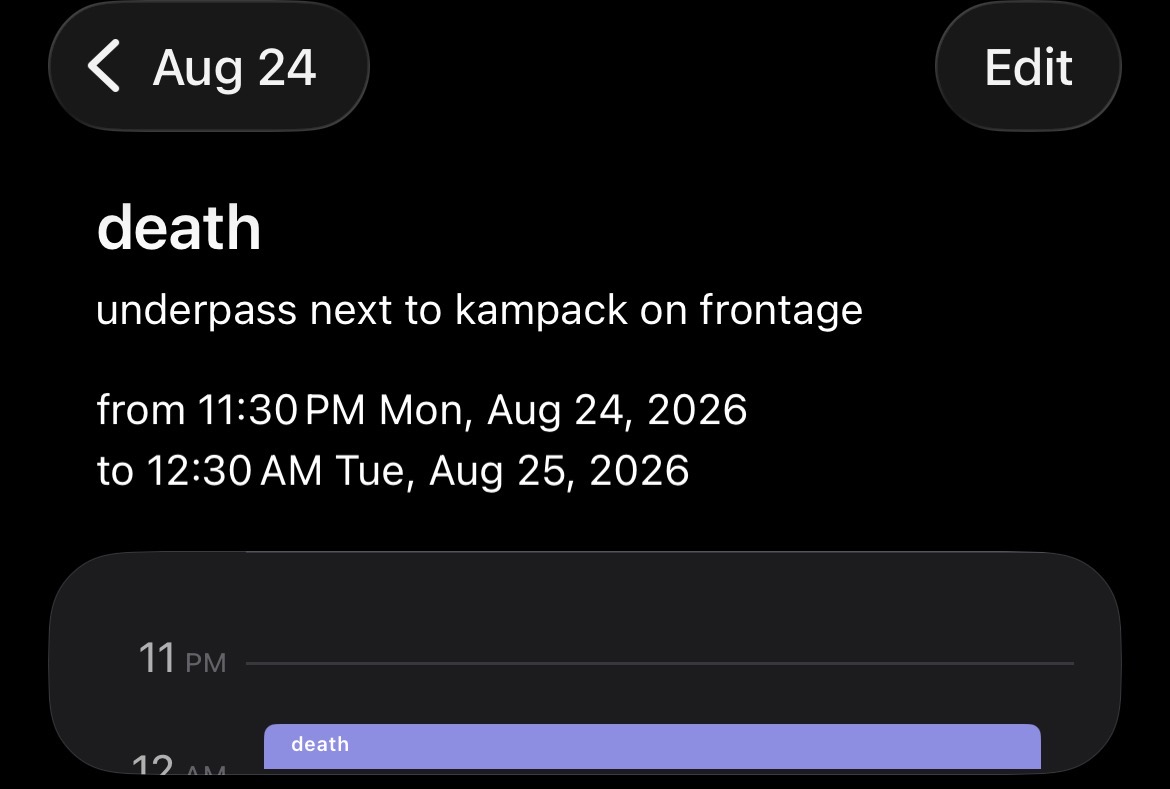The image size is (1170, 789).
Task: Click the 'PM' suffix beside 11
Action: [x=206, y=663]
